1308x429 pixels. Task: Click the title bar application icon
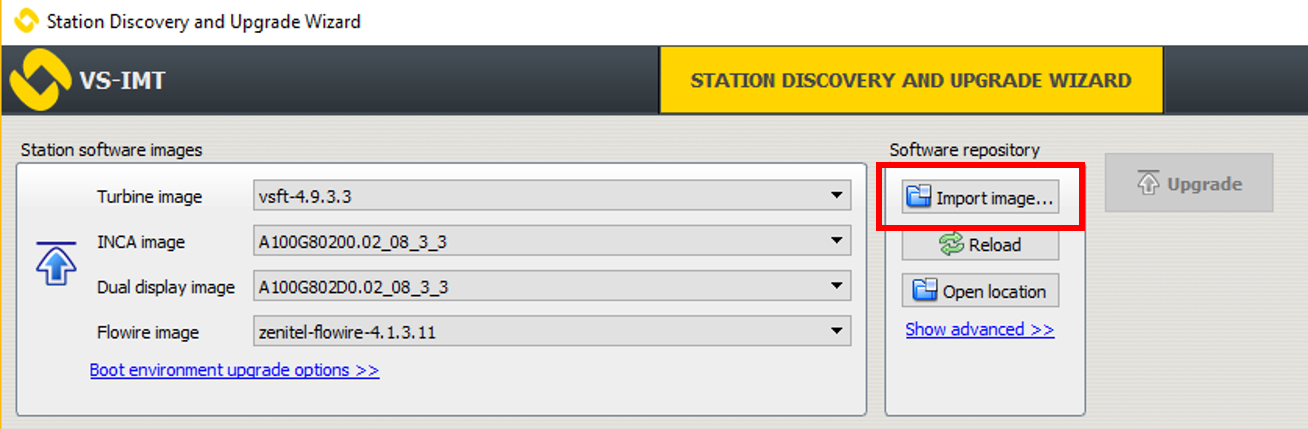pos(26,21)
